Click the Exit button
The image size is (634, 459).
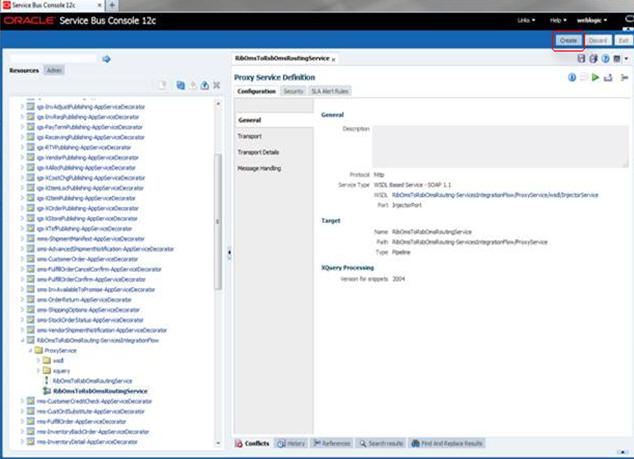(623, 40)
